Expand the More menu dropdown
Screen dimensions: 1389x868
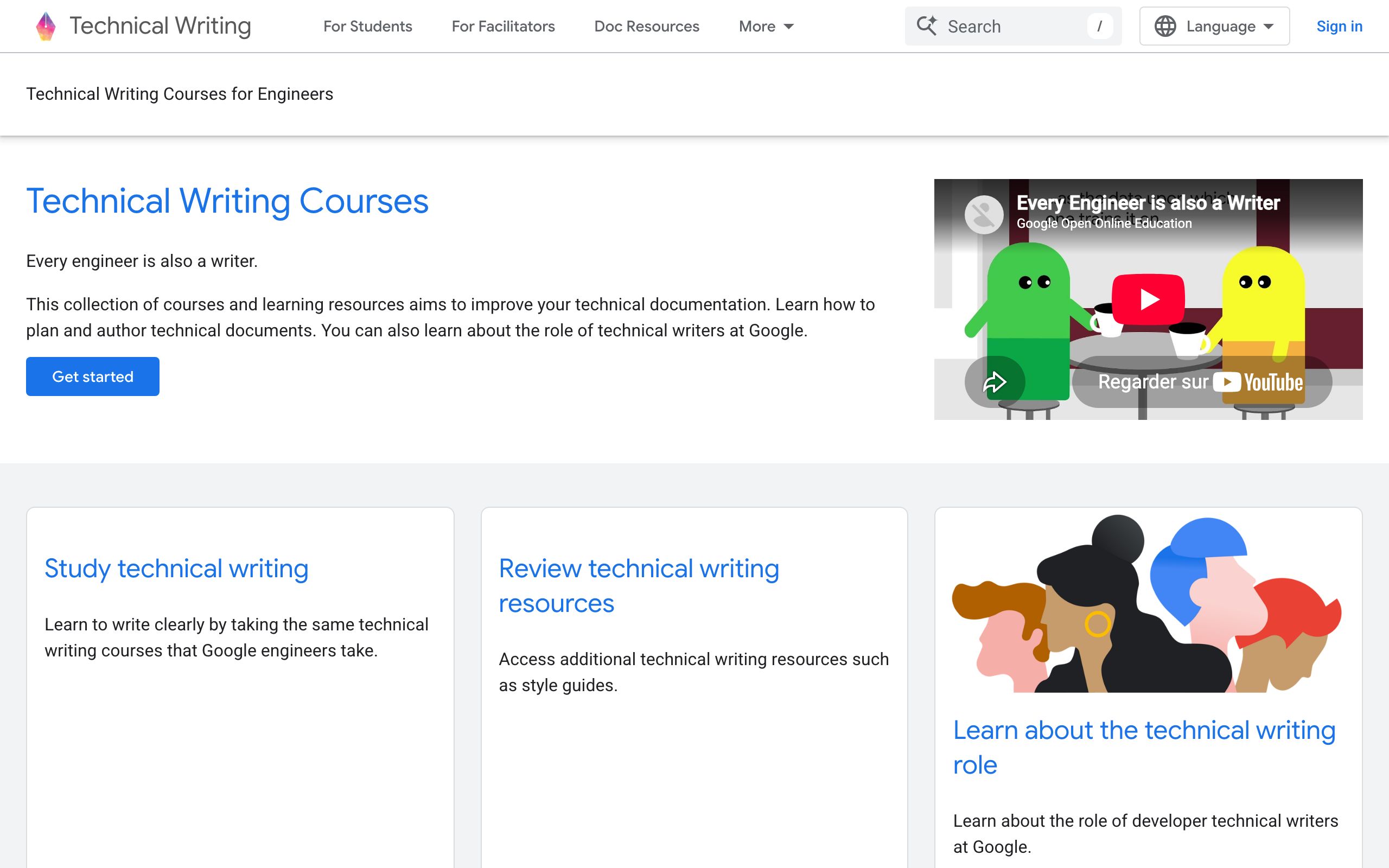(766, 27)
